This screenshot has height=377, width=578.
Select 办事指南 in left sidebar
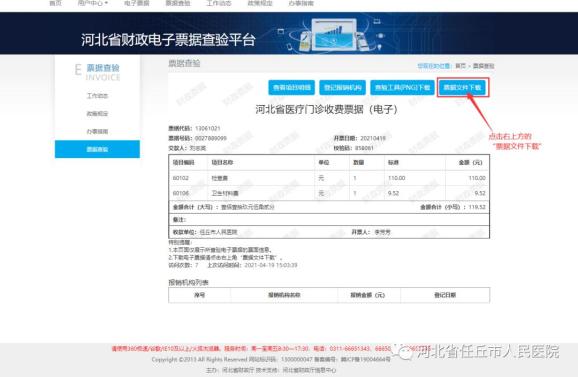[x=97, y=131]
